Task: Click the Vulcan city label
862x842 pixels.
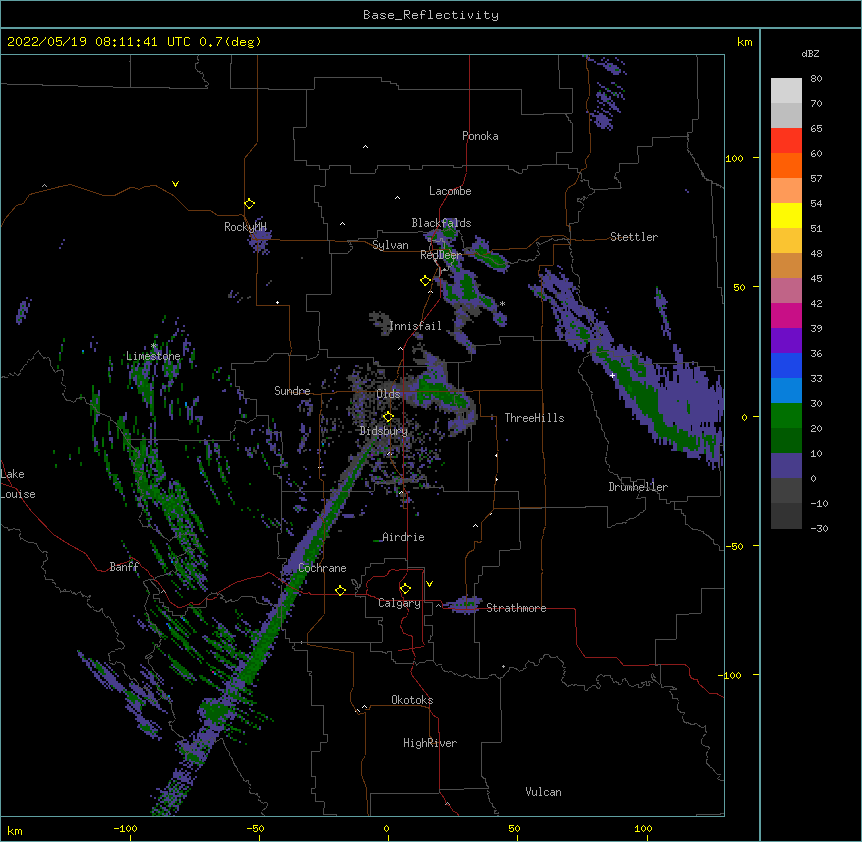Action: [x=543, y=792]
